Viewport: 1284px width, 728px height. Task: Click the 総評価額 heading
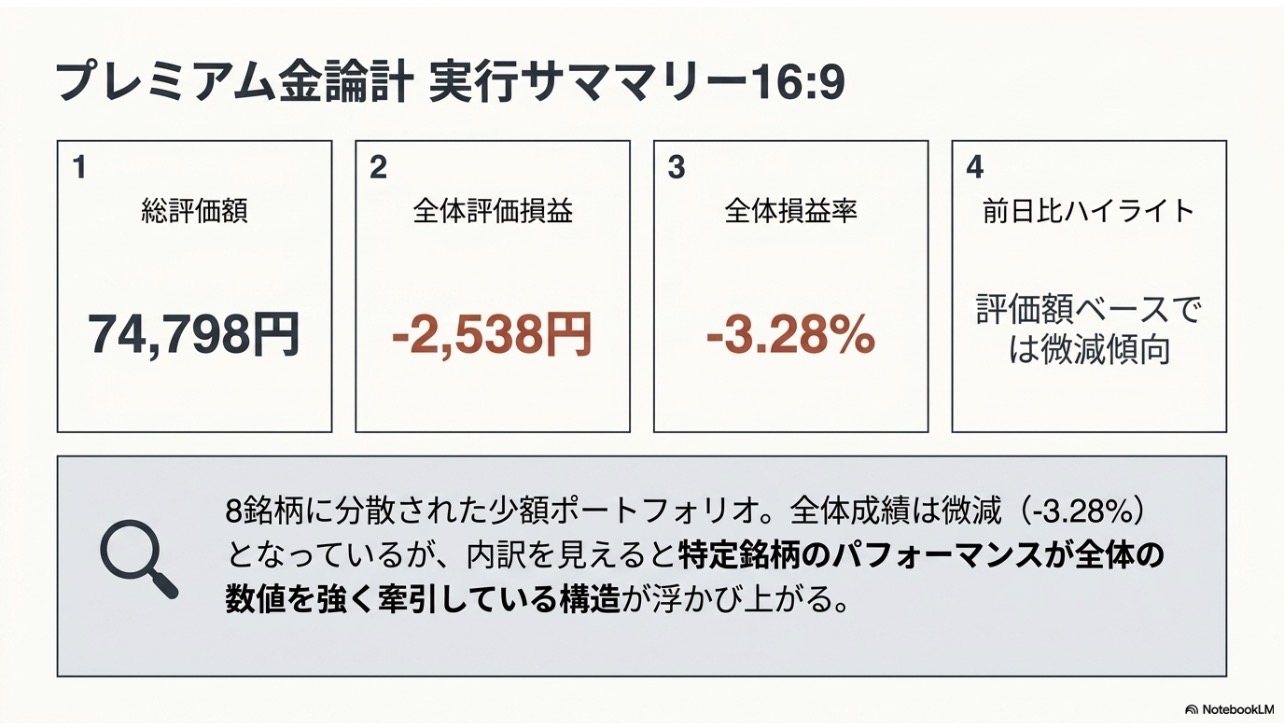195,210
